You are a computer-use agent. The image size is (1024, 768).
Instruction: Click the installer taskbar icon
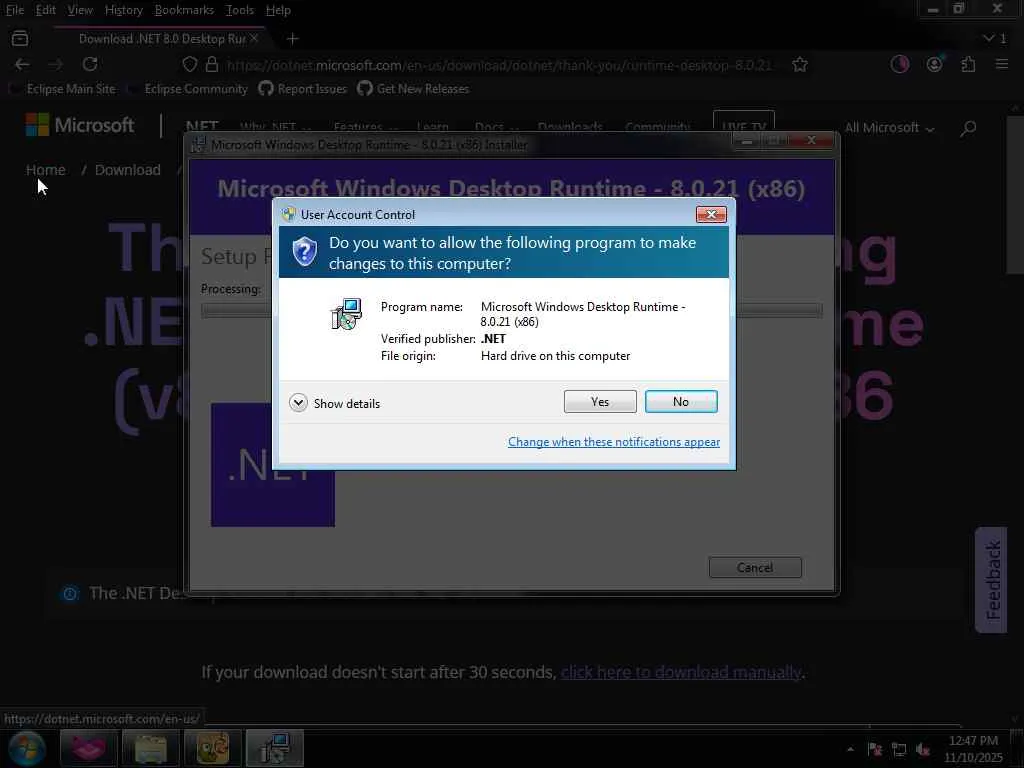275,748
